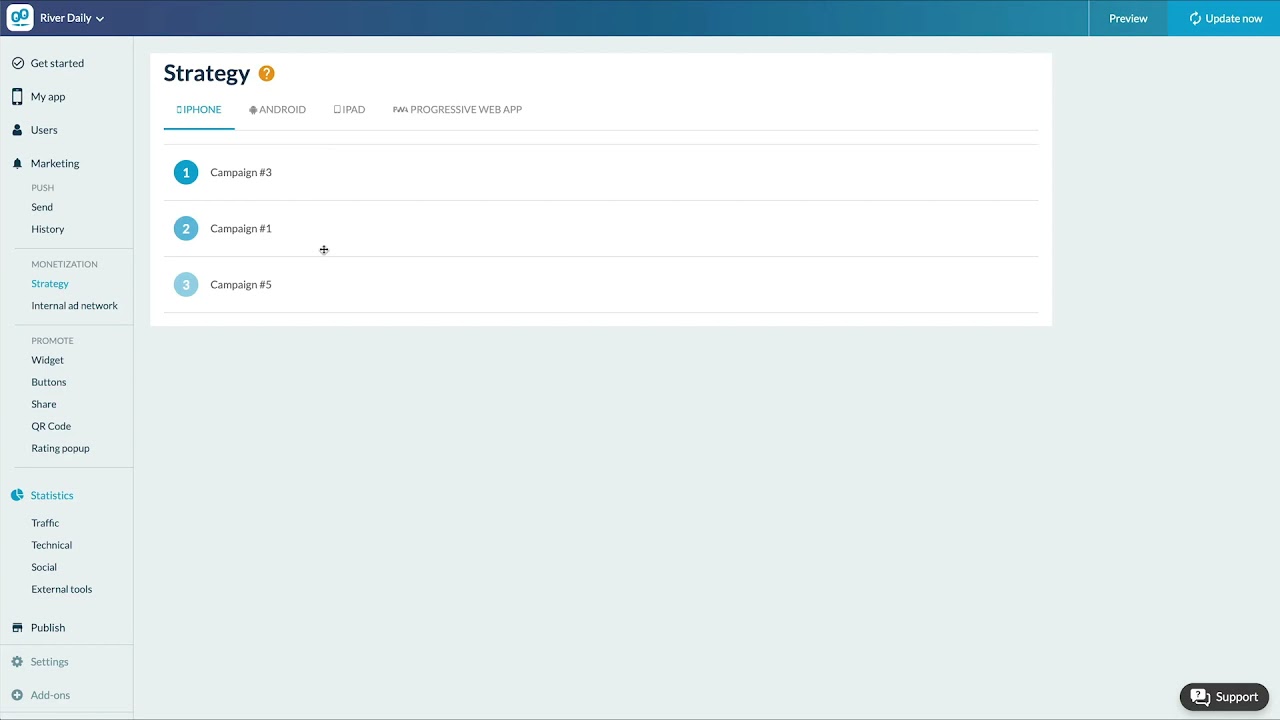Switch to the Progressive Web App tab
The height and width of the screenshot is (720, 1280).
point(457,110)
